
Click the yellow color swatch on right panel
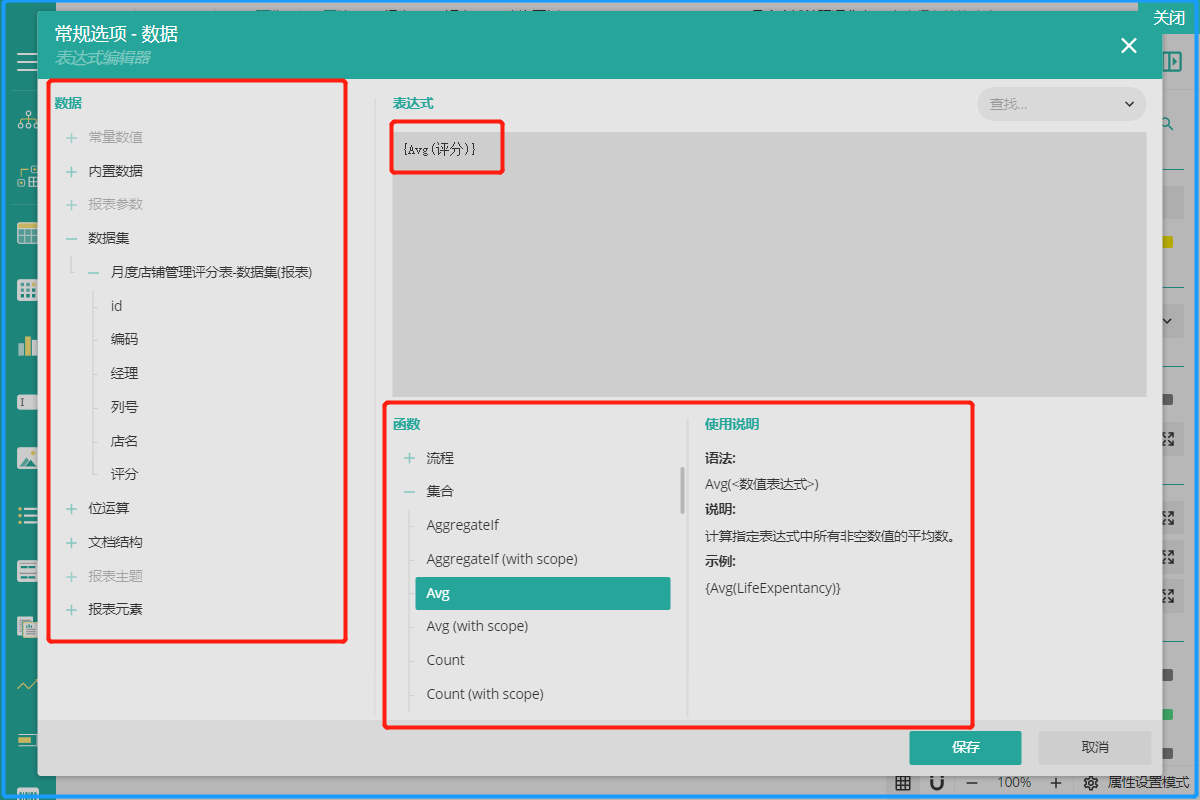1167,242
